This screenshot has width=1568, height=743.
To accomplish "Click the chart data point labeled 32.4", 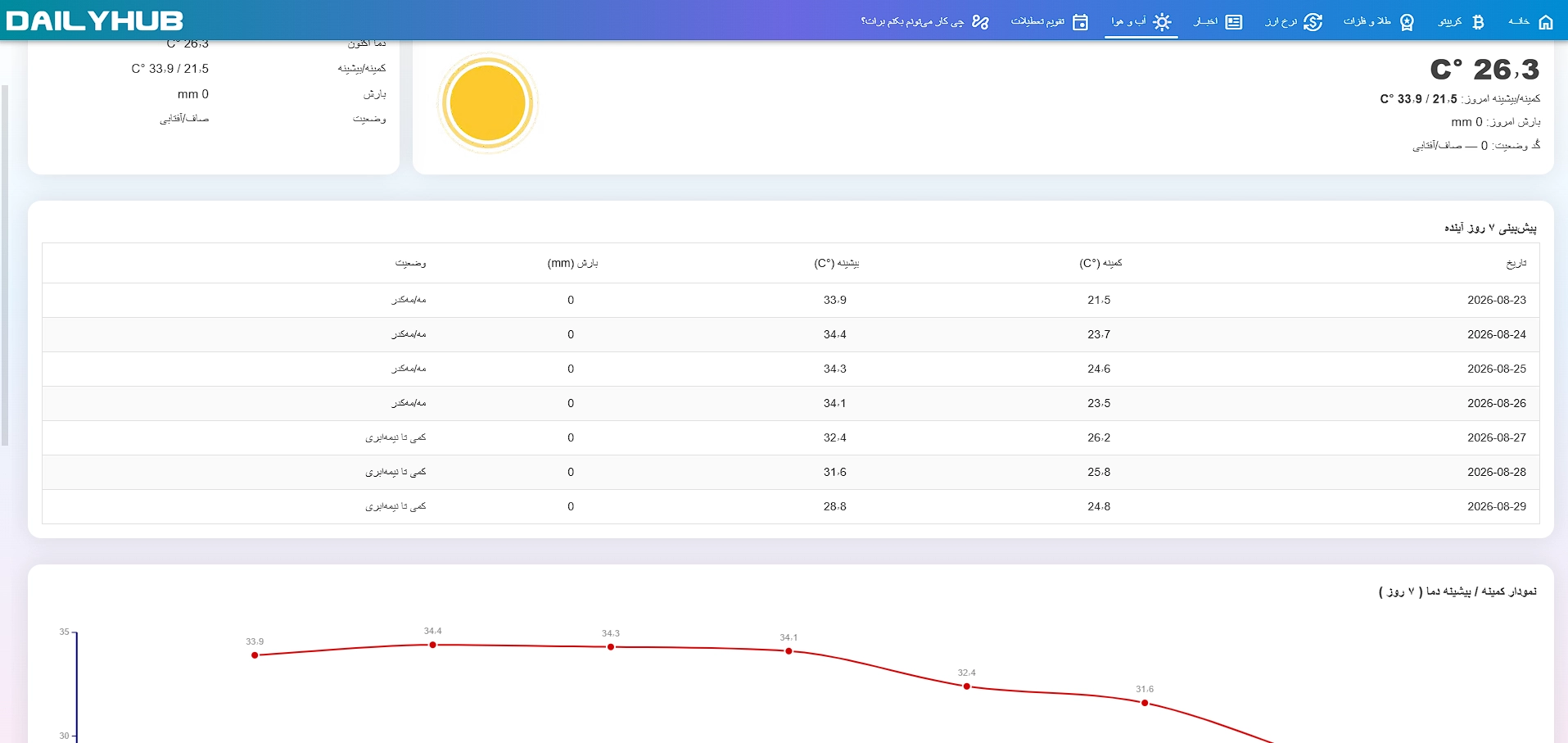I will [x=966, y=686].
